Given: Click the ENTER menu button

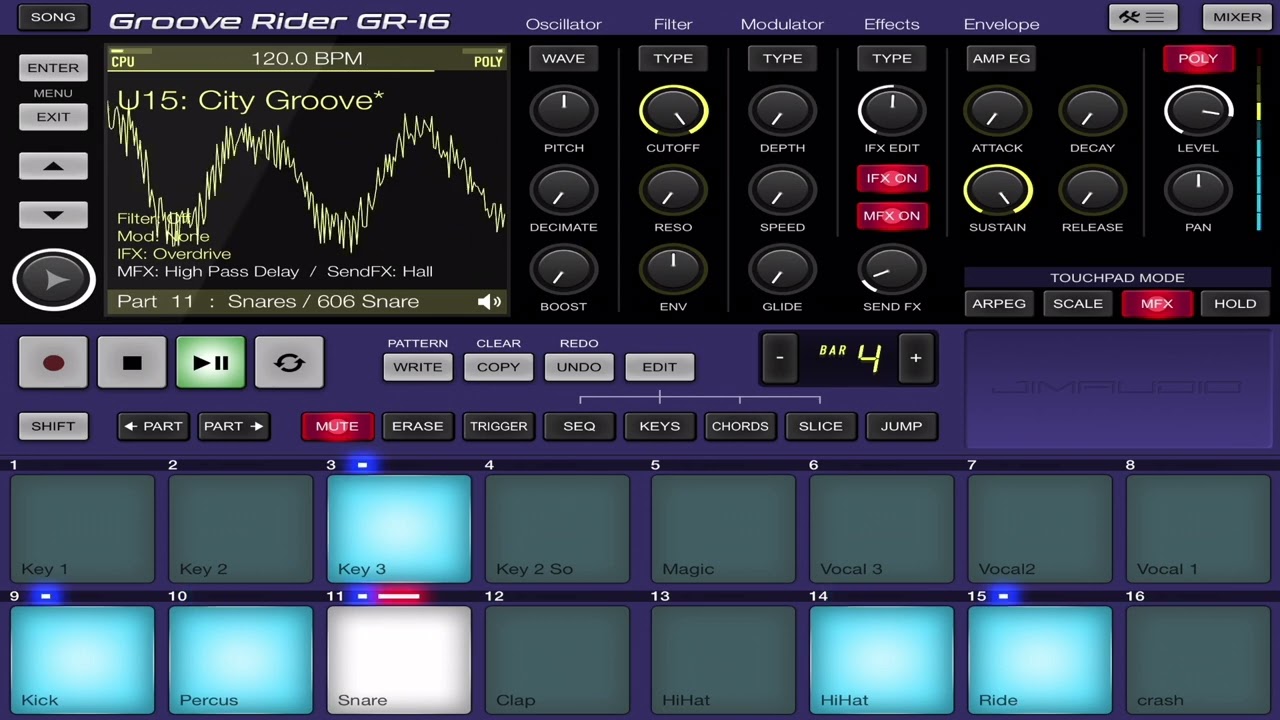Looking at the screenshot, I should (53, 68).
